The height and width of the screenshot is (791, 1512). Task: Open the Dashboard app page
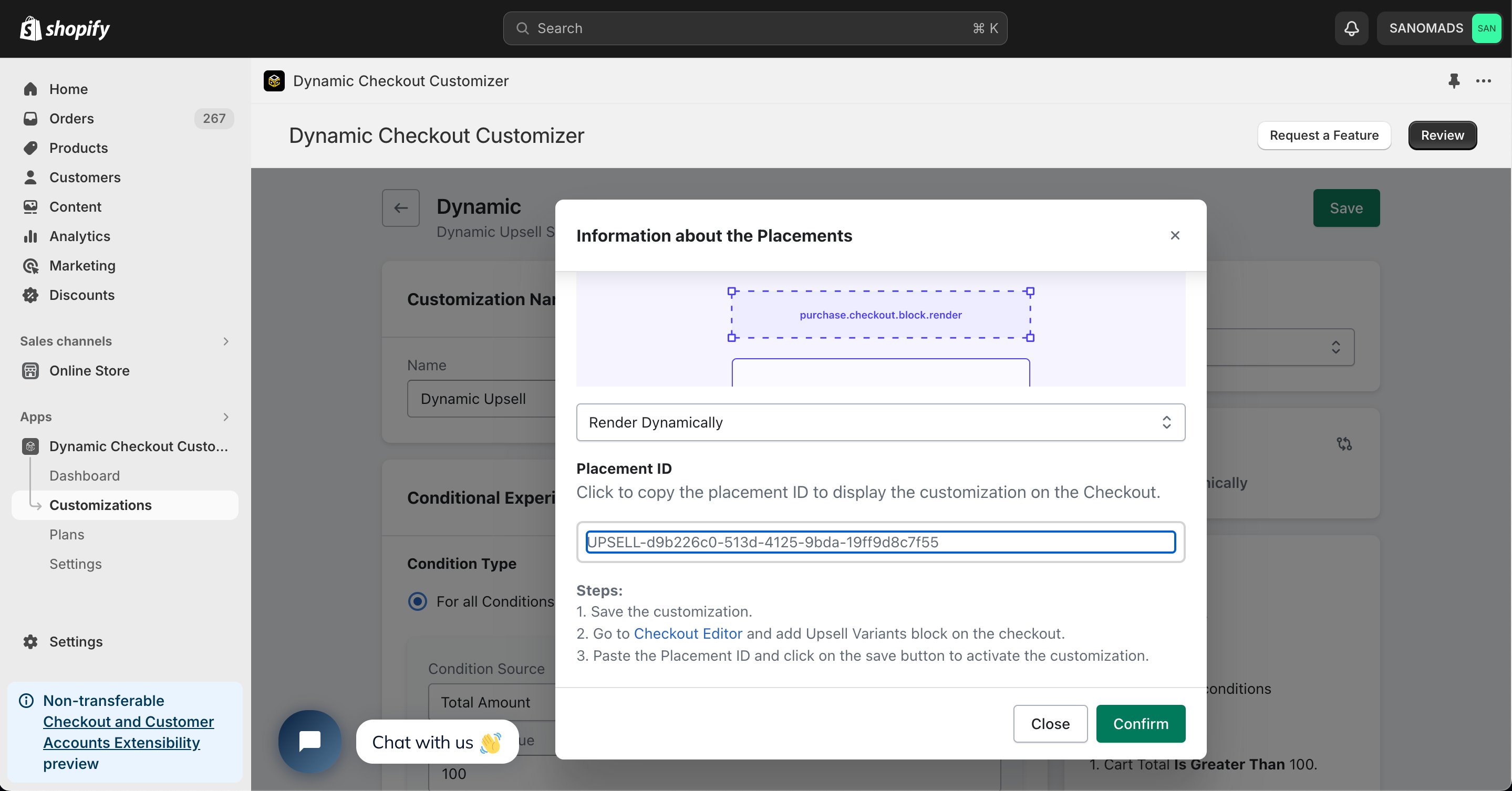coord(84,475)
